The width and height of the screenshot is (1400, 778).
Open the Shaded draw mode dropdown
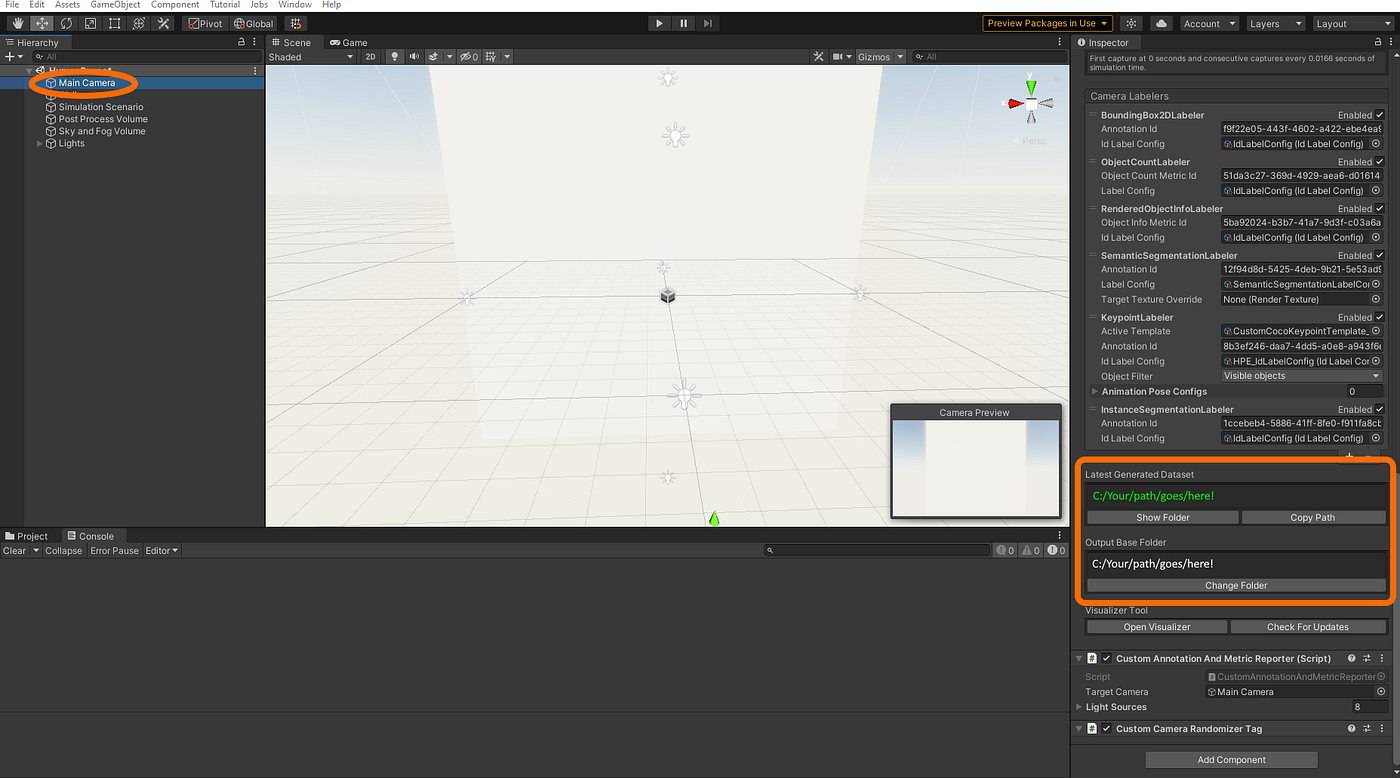311,57
